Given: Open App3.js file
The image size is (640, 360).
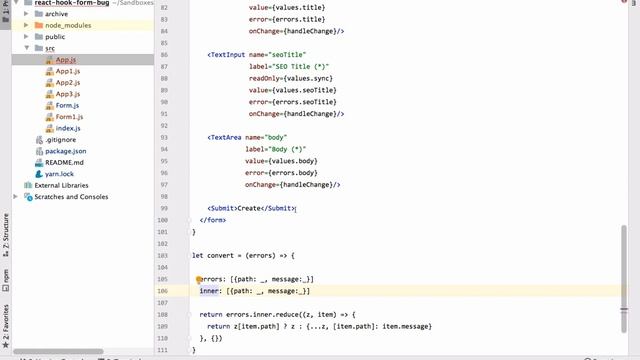Looking at the screenshot, I should click(x=68, y=94).
